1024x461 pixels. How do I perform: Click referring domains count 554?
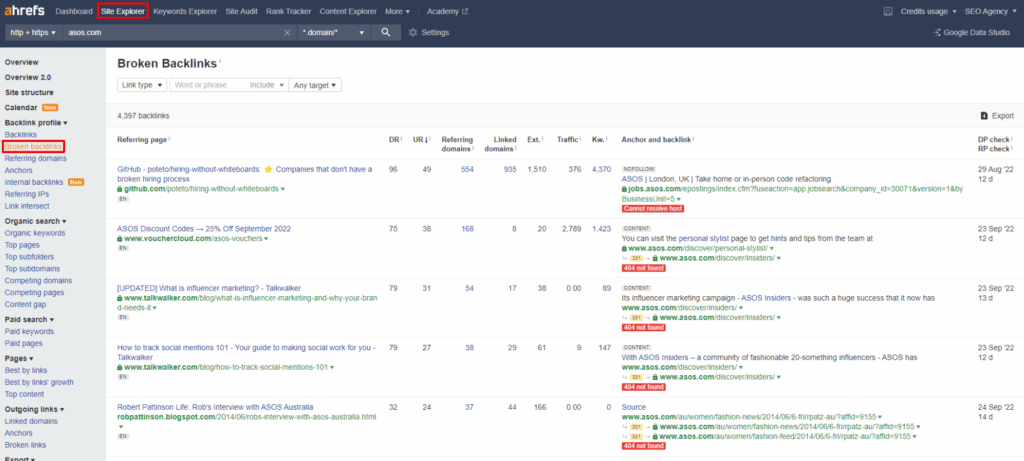click(467, 169)
